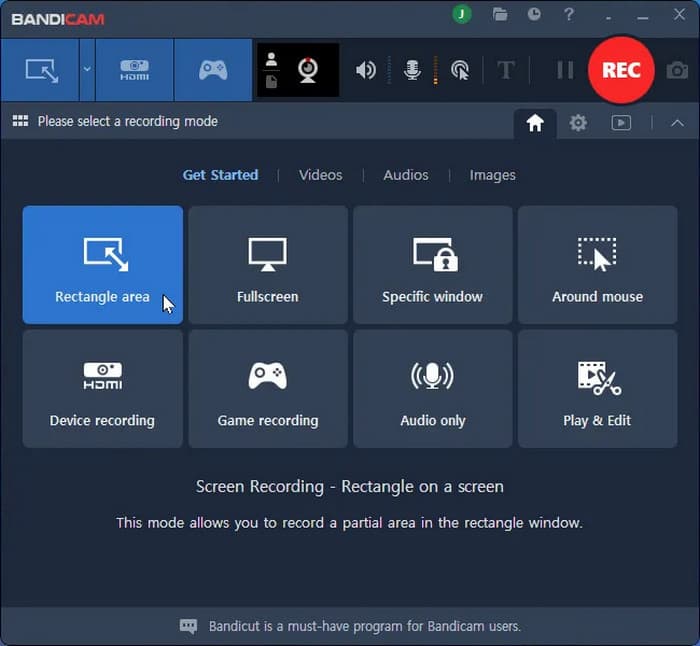The width and height of the screenshot is (700, 646).
Task: Take a screenshot with camera icon
Action: point(677,70)
